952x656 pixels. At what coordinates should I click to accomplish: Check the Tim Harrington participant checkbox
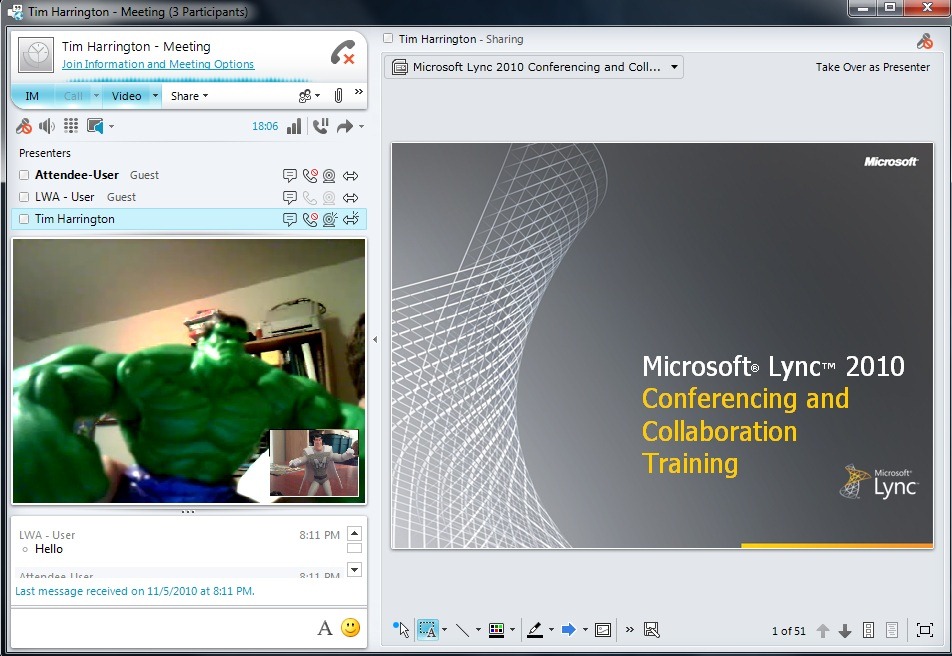click(x=24, y=219)
